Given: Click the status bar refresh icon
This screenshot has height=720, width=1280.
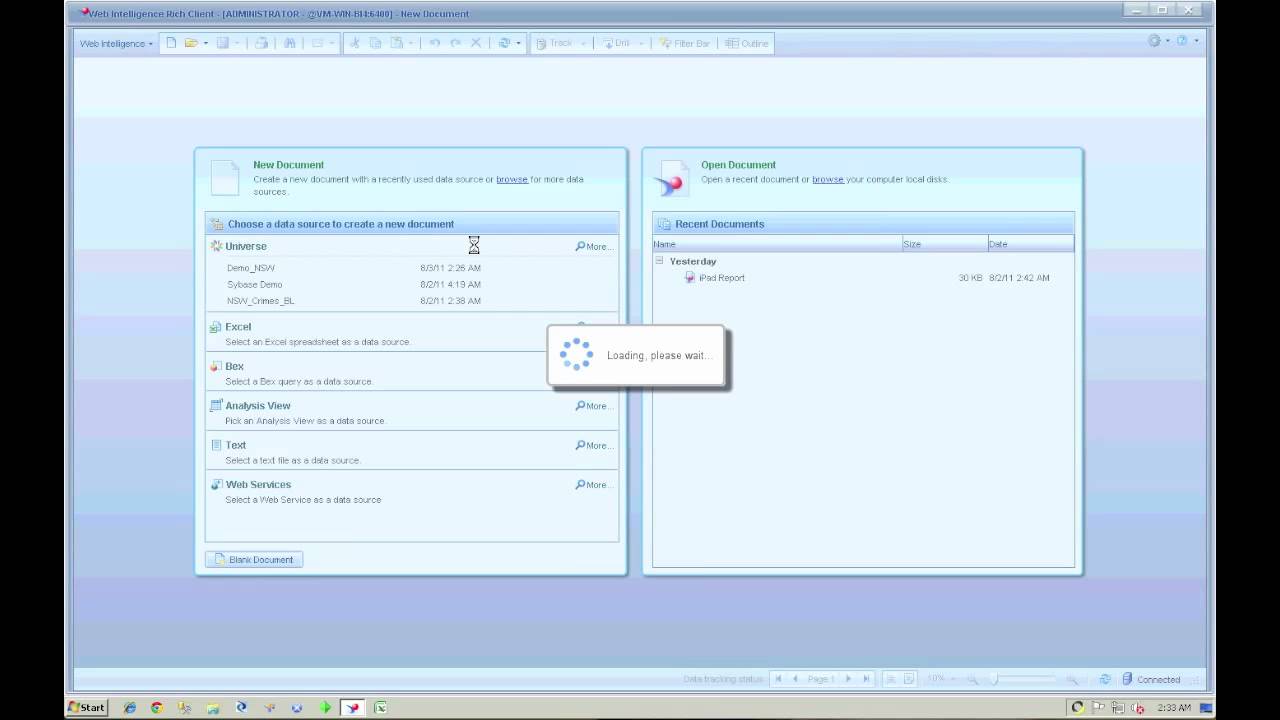Looking at the screenshot, I should pyautogui.click(x=1105, y=679).
